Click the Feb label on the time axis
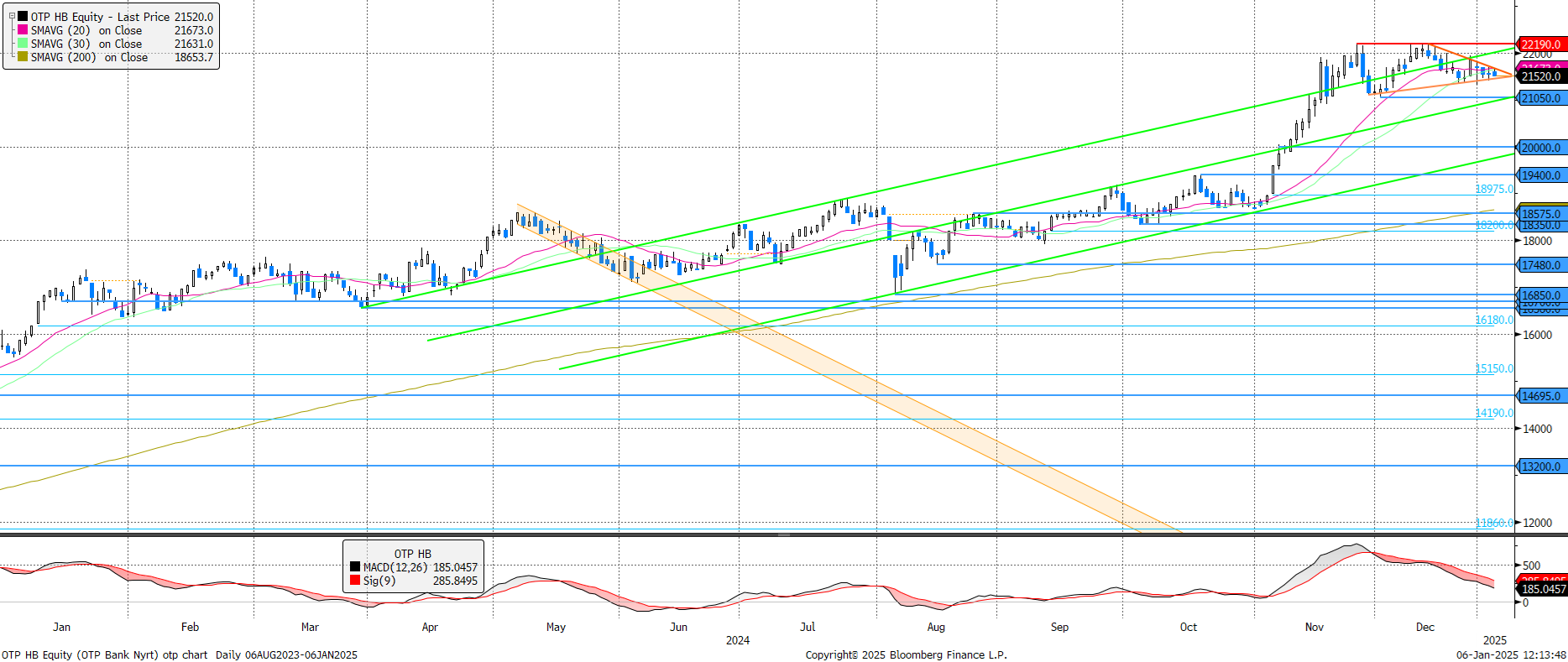The height and width of the screenshot is (662, 1568). pyautogui.click(x=190, y=627)
